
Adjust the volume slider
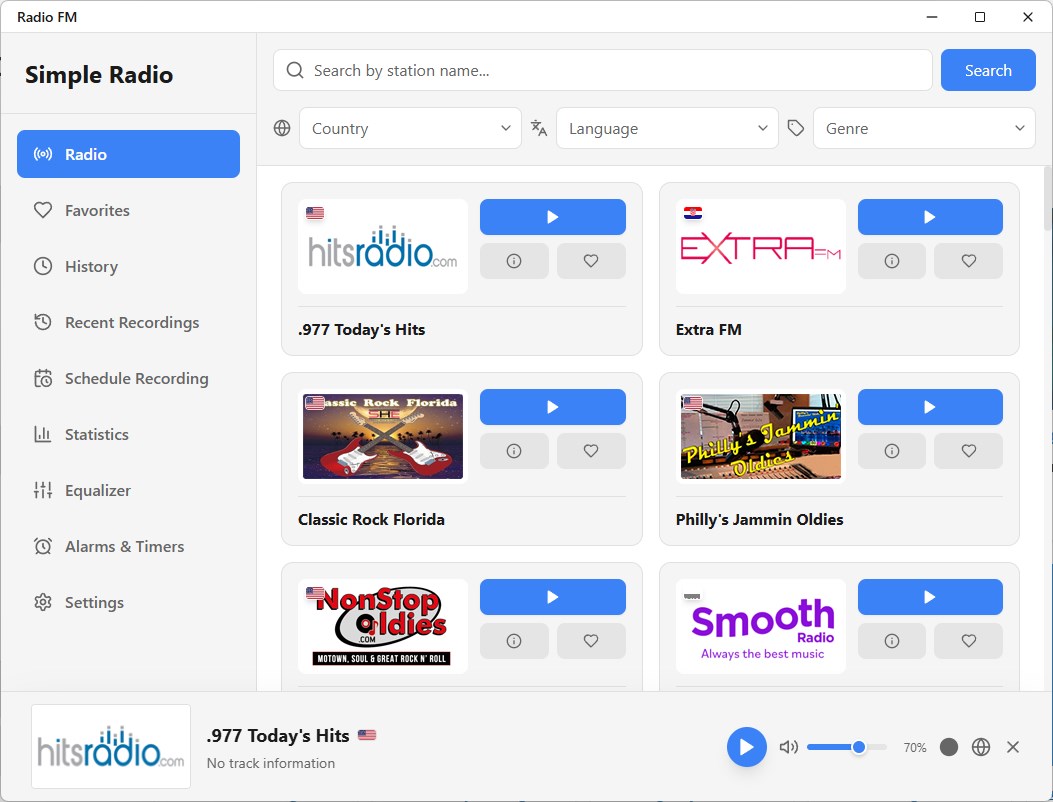point(847,747)
